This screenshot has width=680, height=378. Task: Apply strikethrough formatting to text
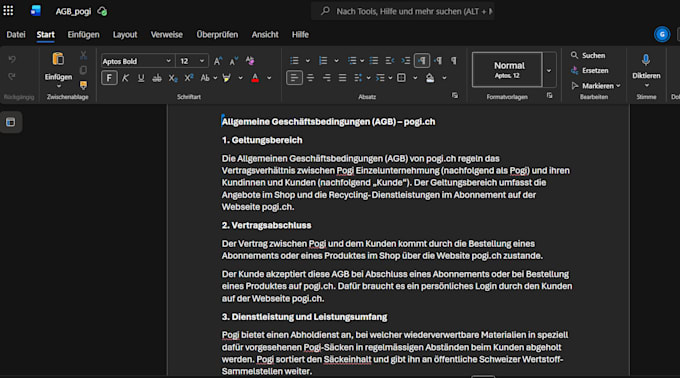coord(157,78)
